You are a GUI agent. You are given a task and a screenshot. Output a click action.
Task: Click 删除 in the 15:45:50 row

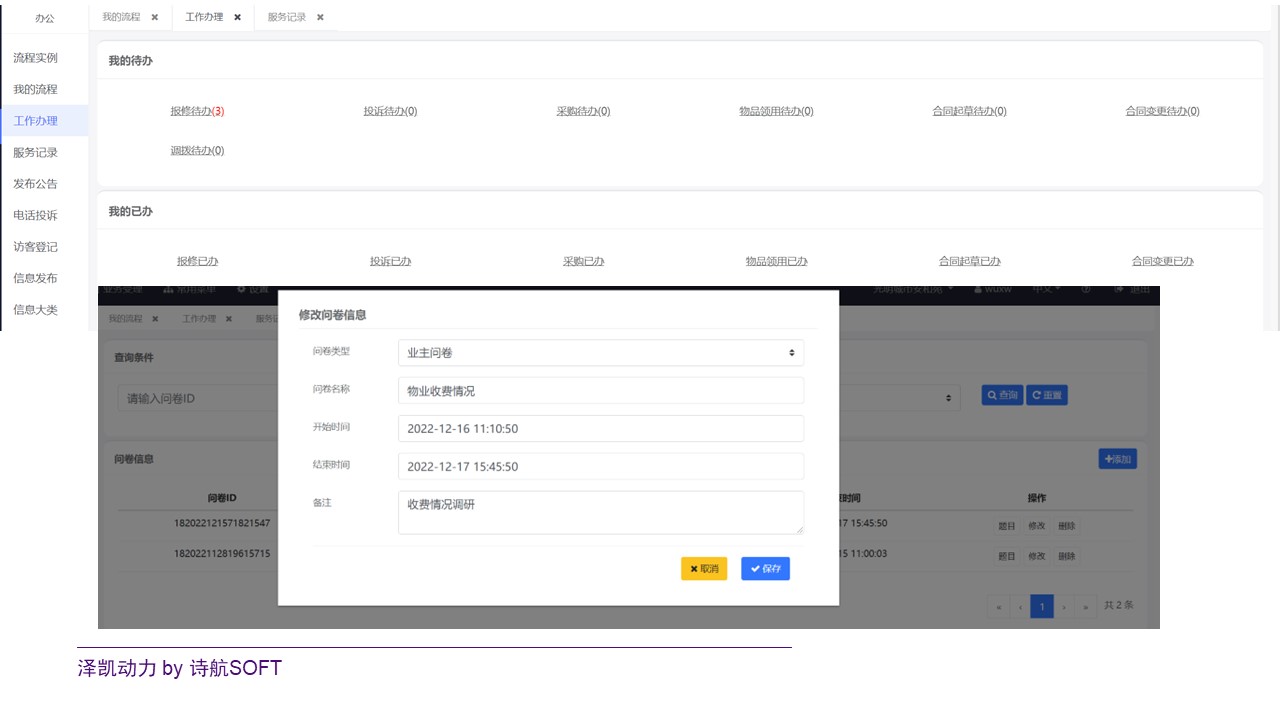[x=1067, y=526]
